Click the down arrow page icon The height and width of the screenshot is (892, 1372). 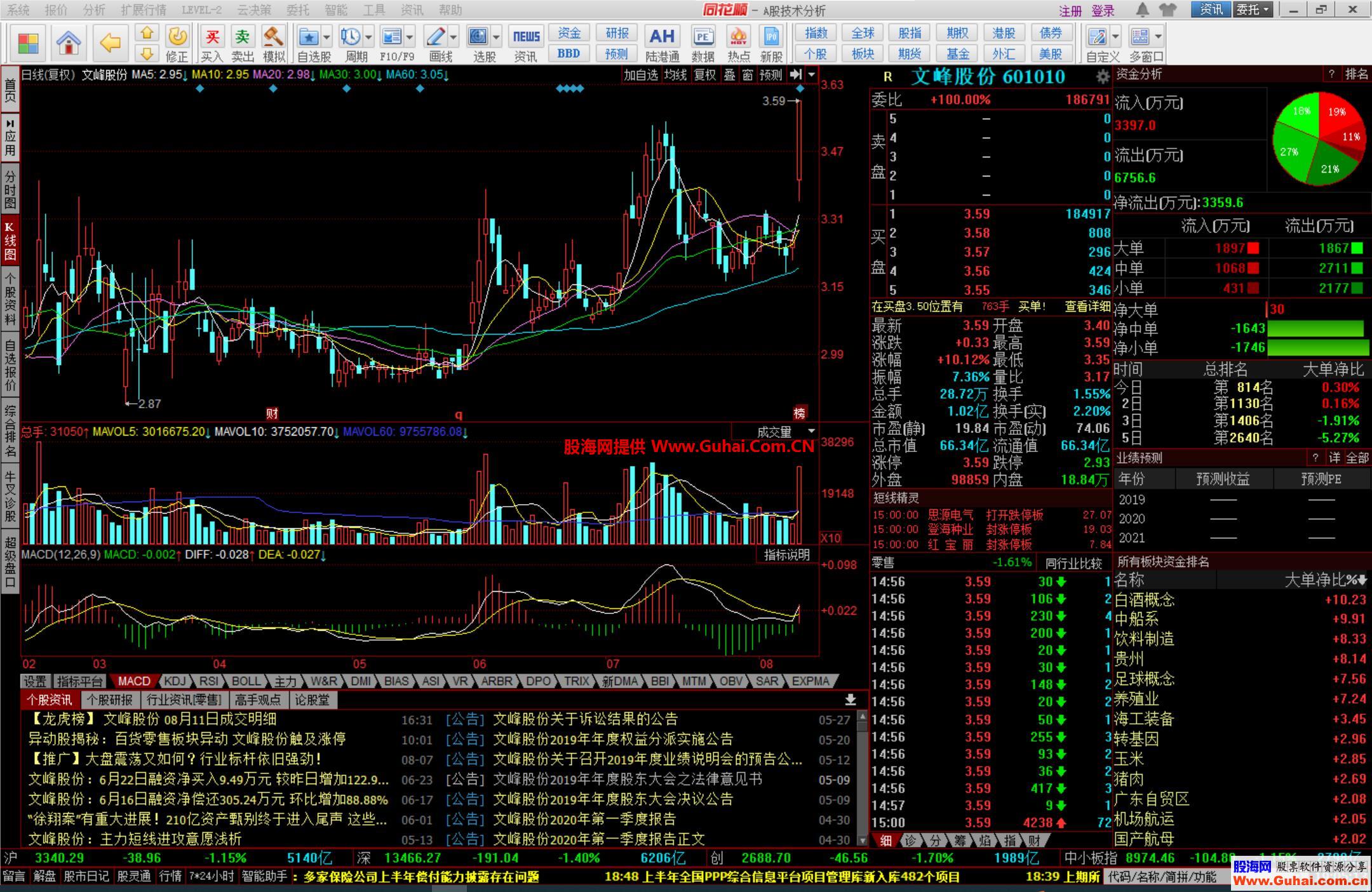click(x=147, y=53)
